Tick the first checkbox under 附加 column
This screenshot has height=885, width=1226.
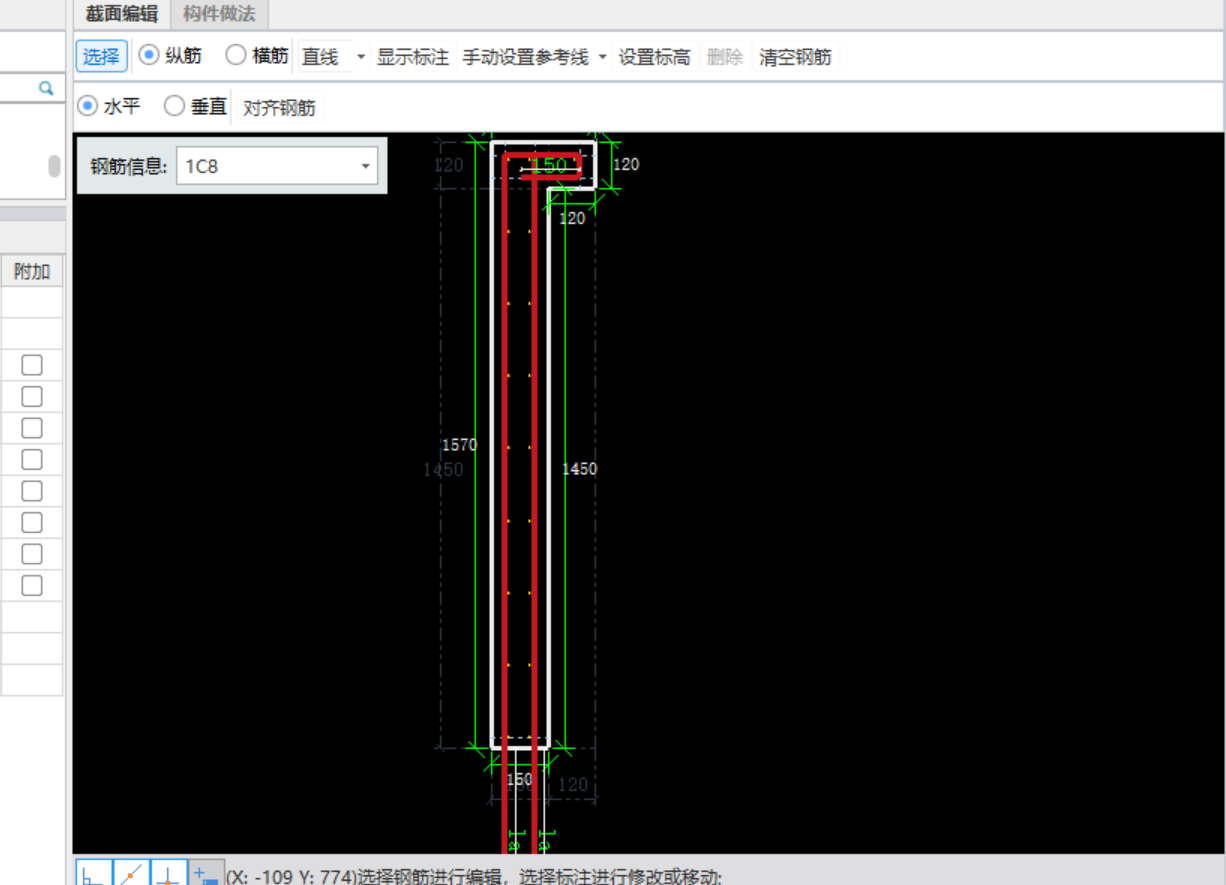pyautogui.click(x=32, y=365)
